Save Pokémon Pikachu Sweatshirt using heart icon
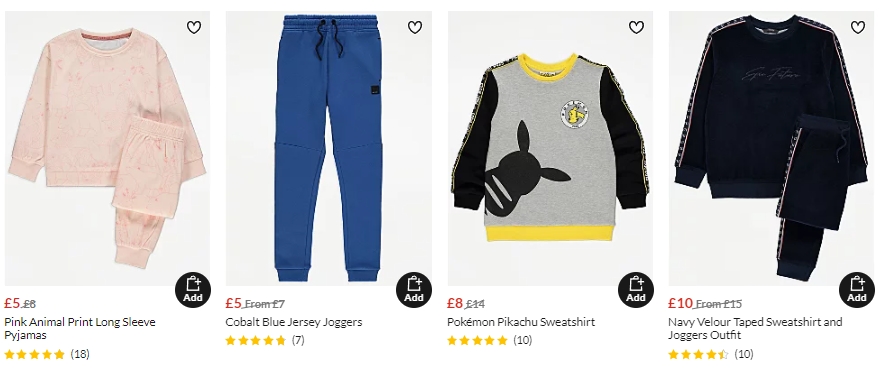The width and height of the screenshot is (893, 368). 636,27
